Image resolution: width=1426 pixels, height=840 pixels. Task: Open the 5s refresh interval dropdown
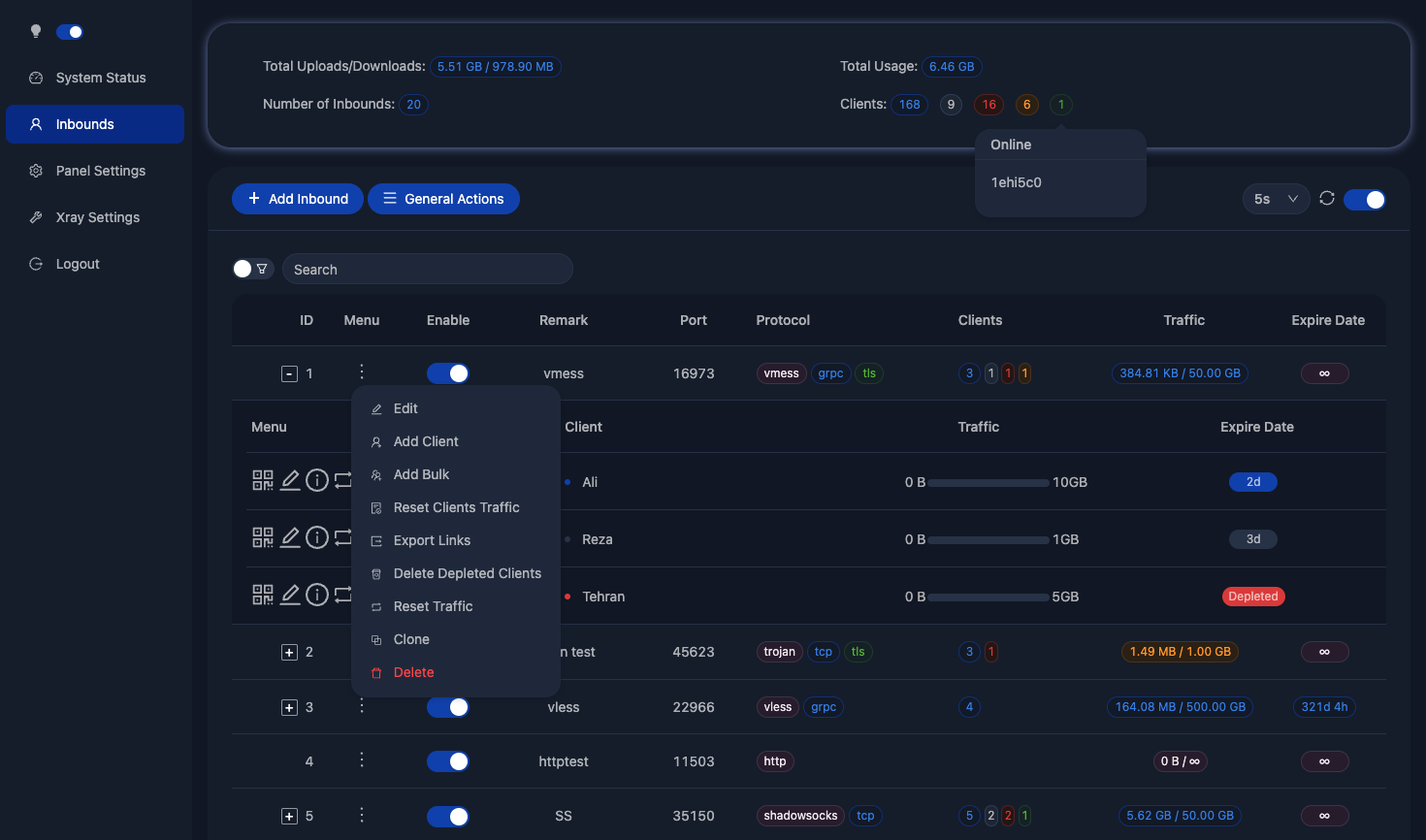[1276, 199]
